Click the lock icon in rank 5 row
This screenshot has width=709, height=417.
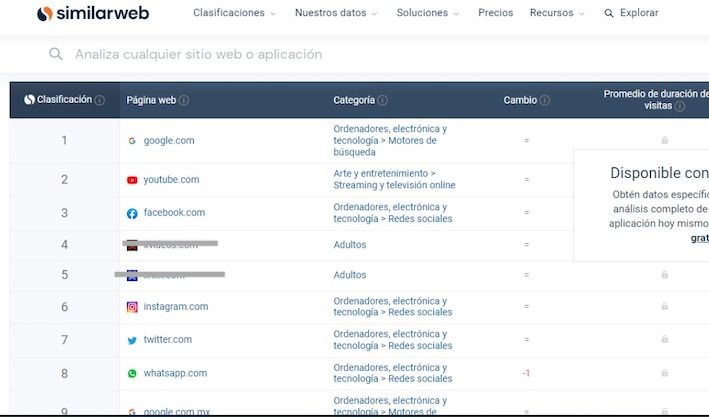[x=665, y=275]
